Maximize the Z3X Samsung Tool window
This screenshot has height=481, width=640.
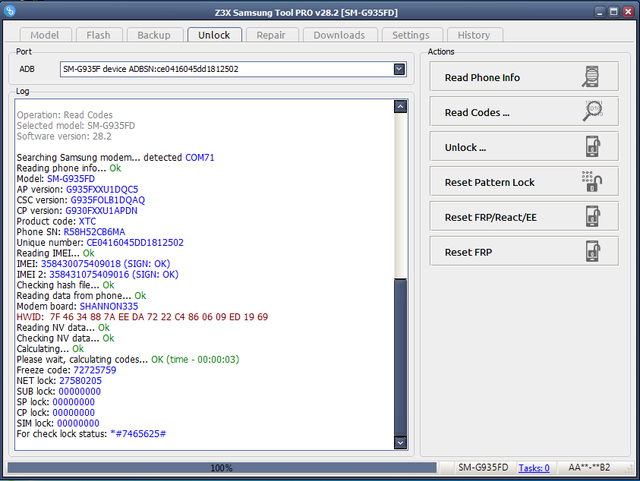[613, 12]
